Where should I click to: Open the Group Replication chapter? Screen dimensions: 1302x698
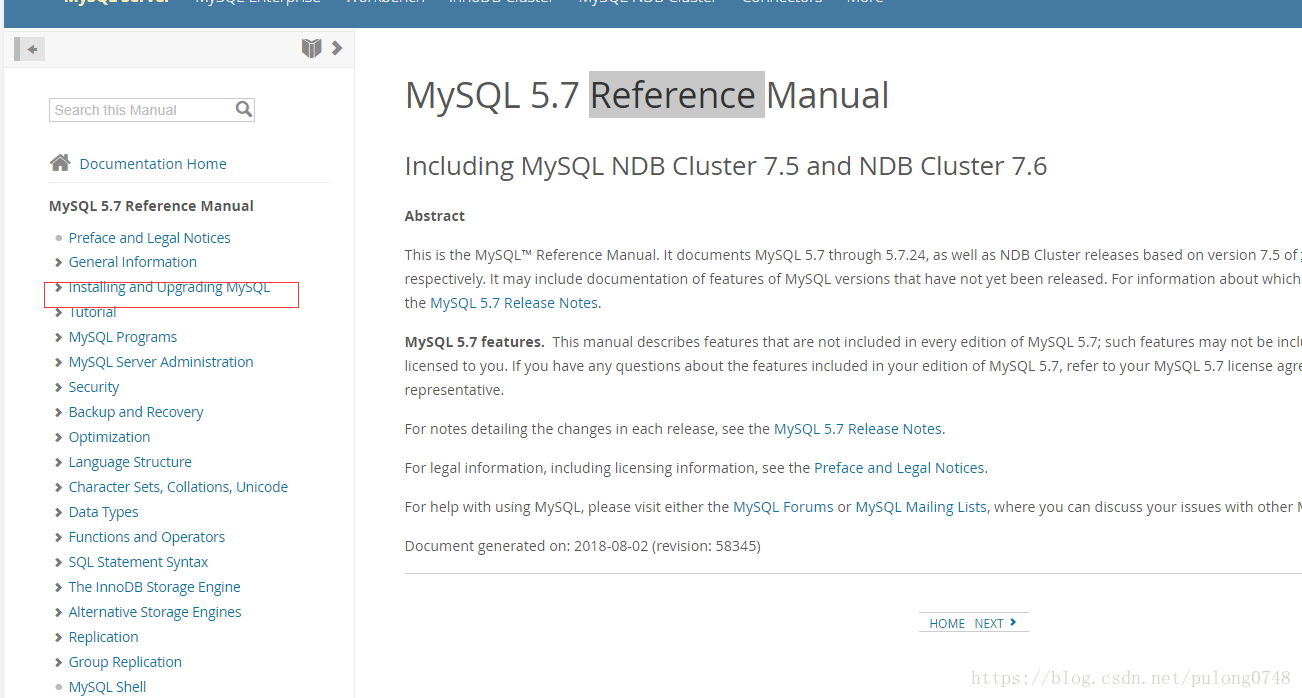125,662
